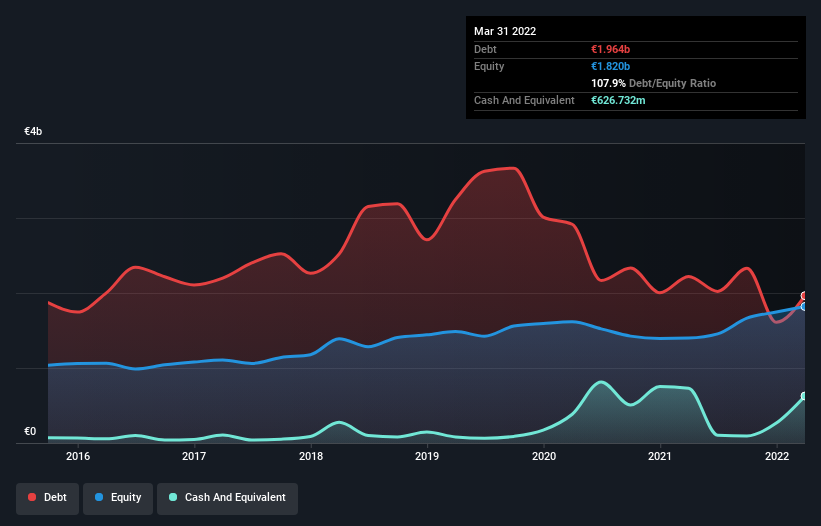This screenshot has height=526, width=821.
Task: Click the Debt label in tooltip
Action: (485, 49)
